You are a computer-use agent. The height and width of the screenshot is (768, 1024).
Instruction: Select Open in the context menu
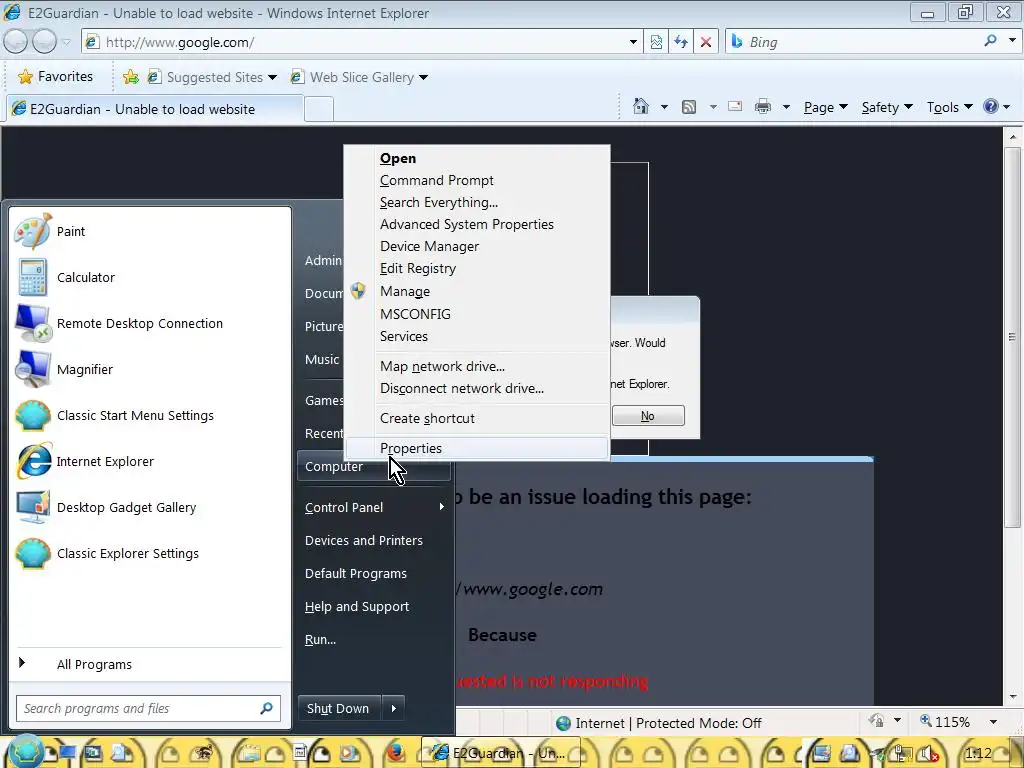pos(477,158)
